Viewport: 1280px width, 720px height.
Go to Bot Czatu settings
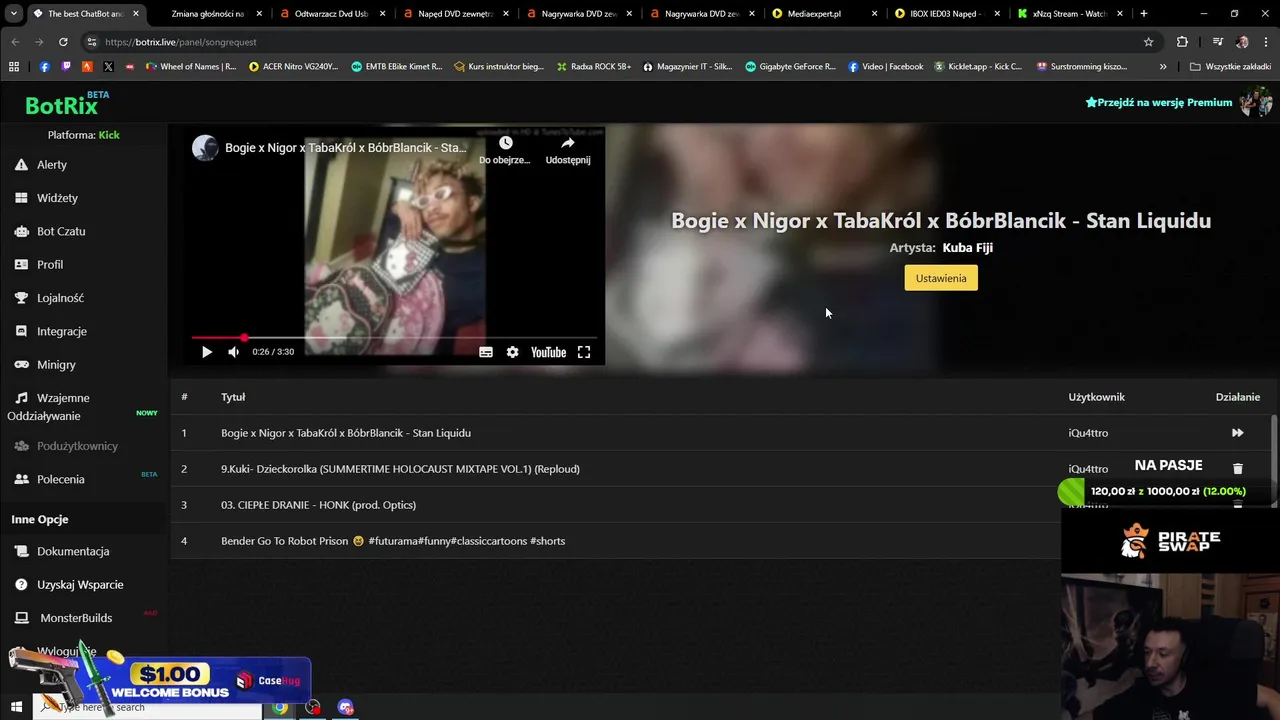click(61, 231)
